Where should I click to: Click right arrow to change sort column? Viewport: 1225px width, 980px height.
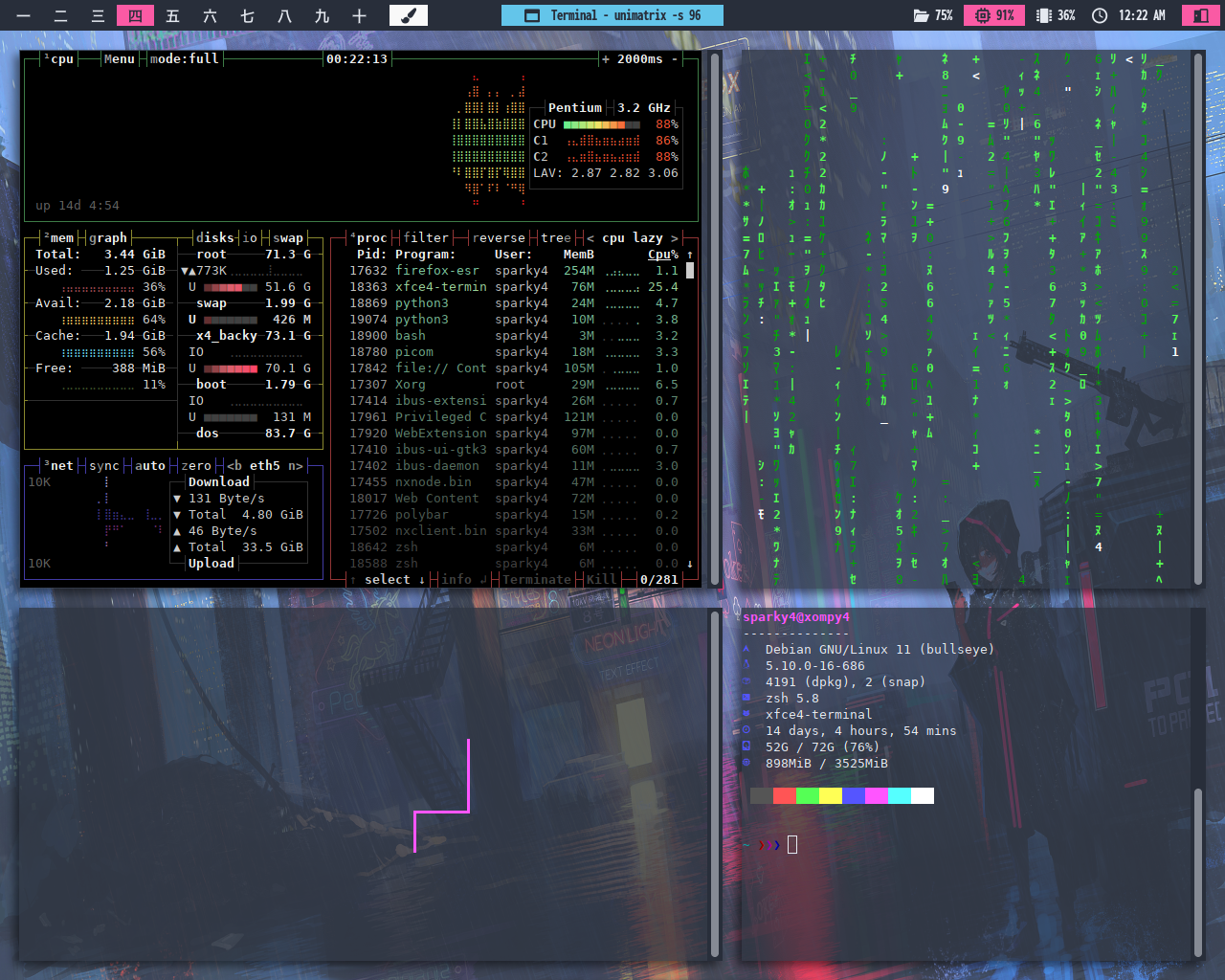[674, 238]
